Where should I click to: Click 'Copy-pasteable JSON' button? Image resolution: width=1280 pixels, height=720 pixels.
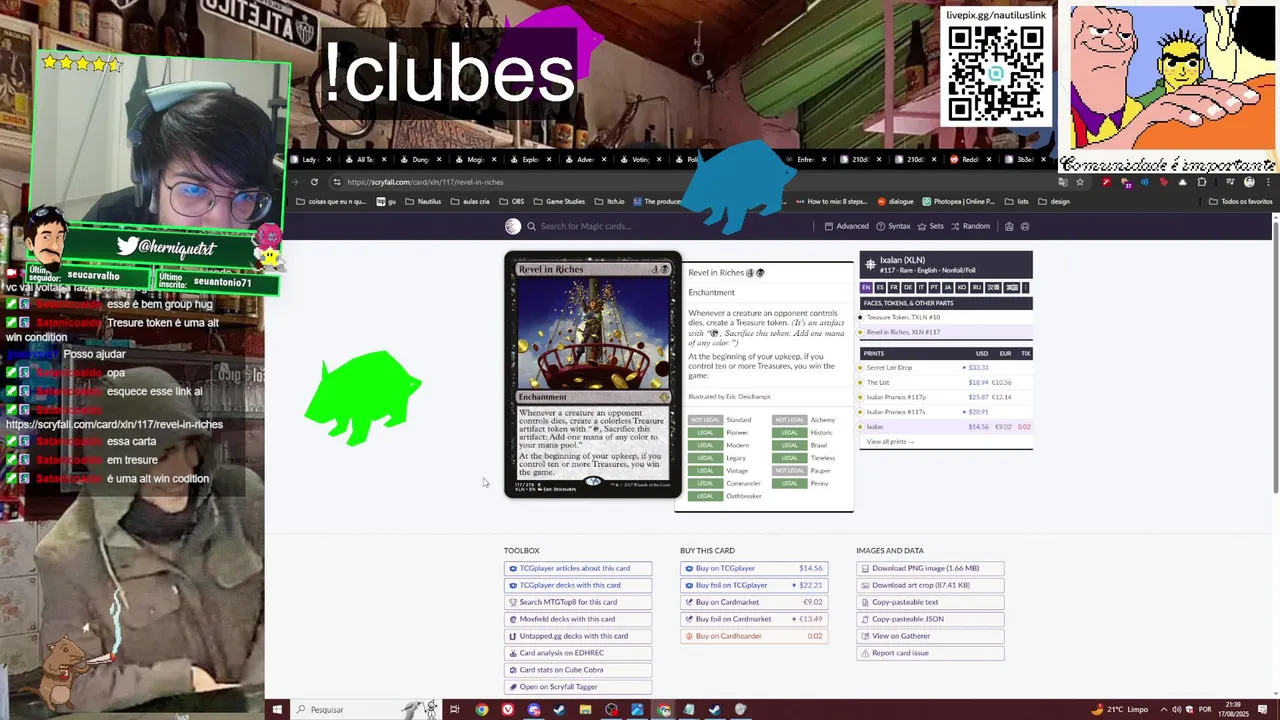(930, 619)
